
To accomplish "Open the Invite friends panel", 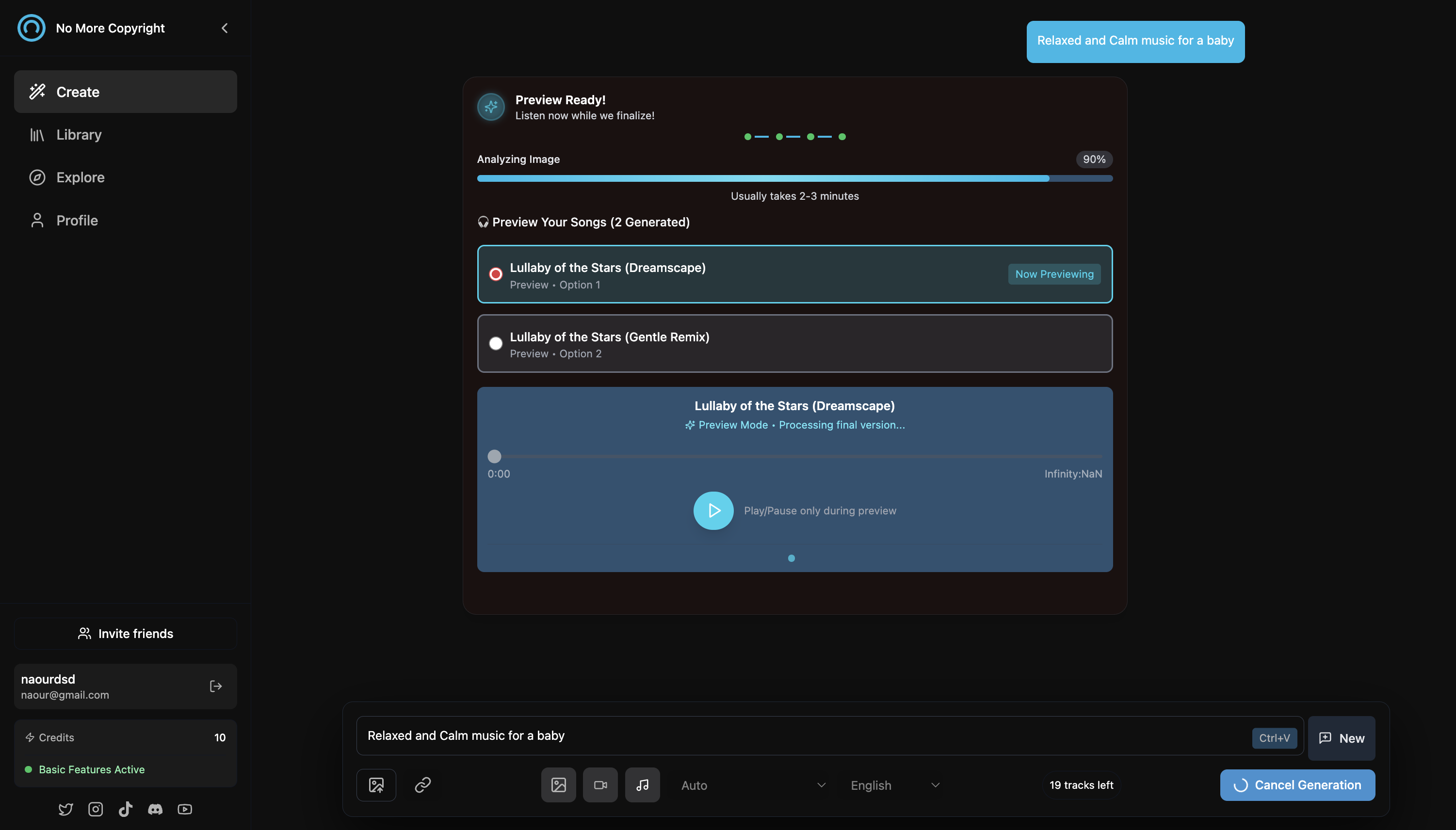I will pyautogui.click(x=125, y=633).
